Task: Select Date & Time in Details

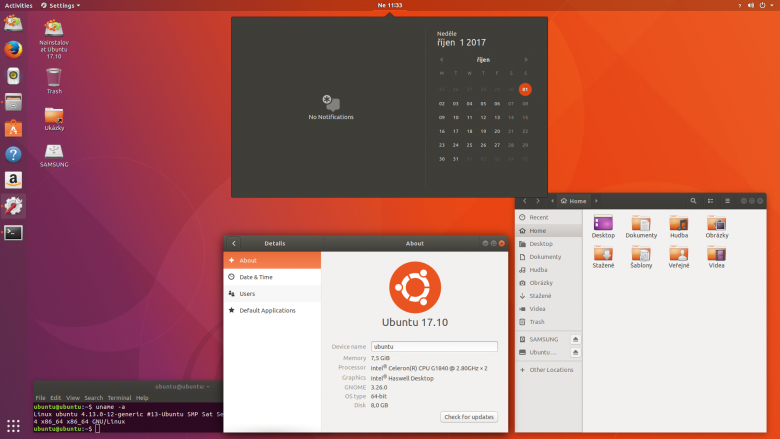Action: (272, 277)
